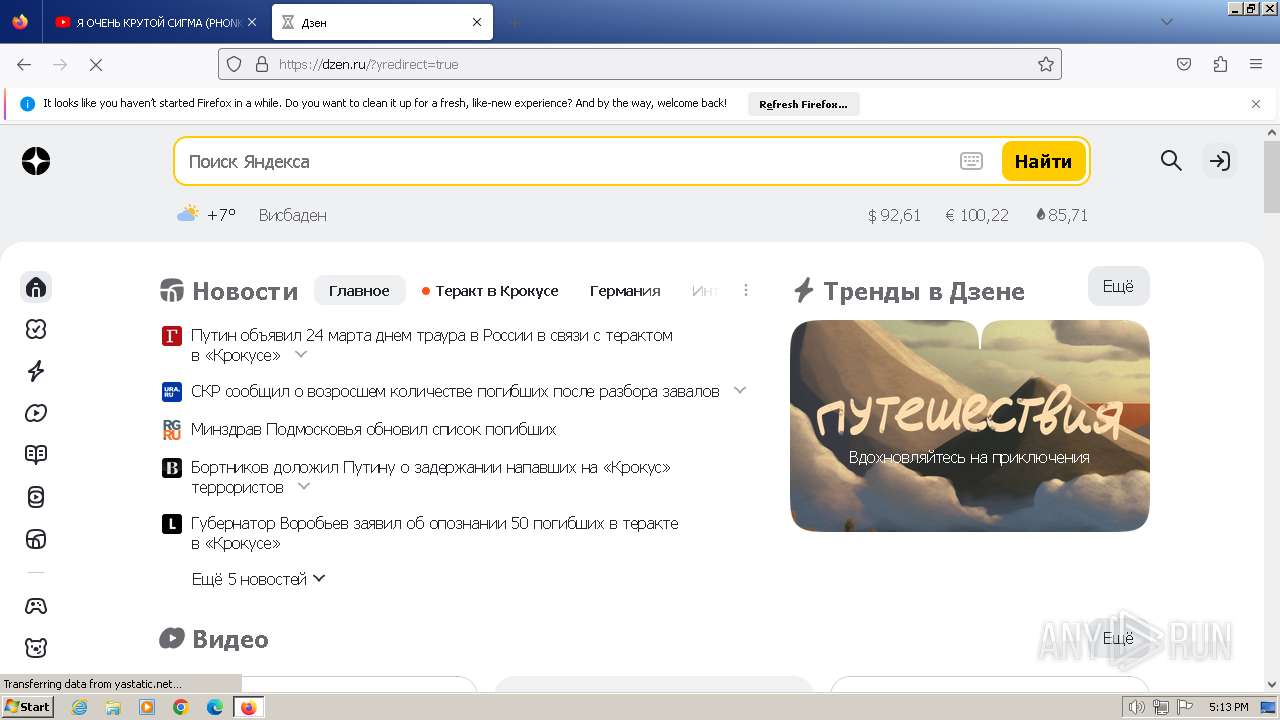1280x720 pixels.
Task: Click the browser URL address bar
Action: pos(640,64)
